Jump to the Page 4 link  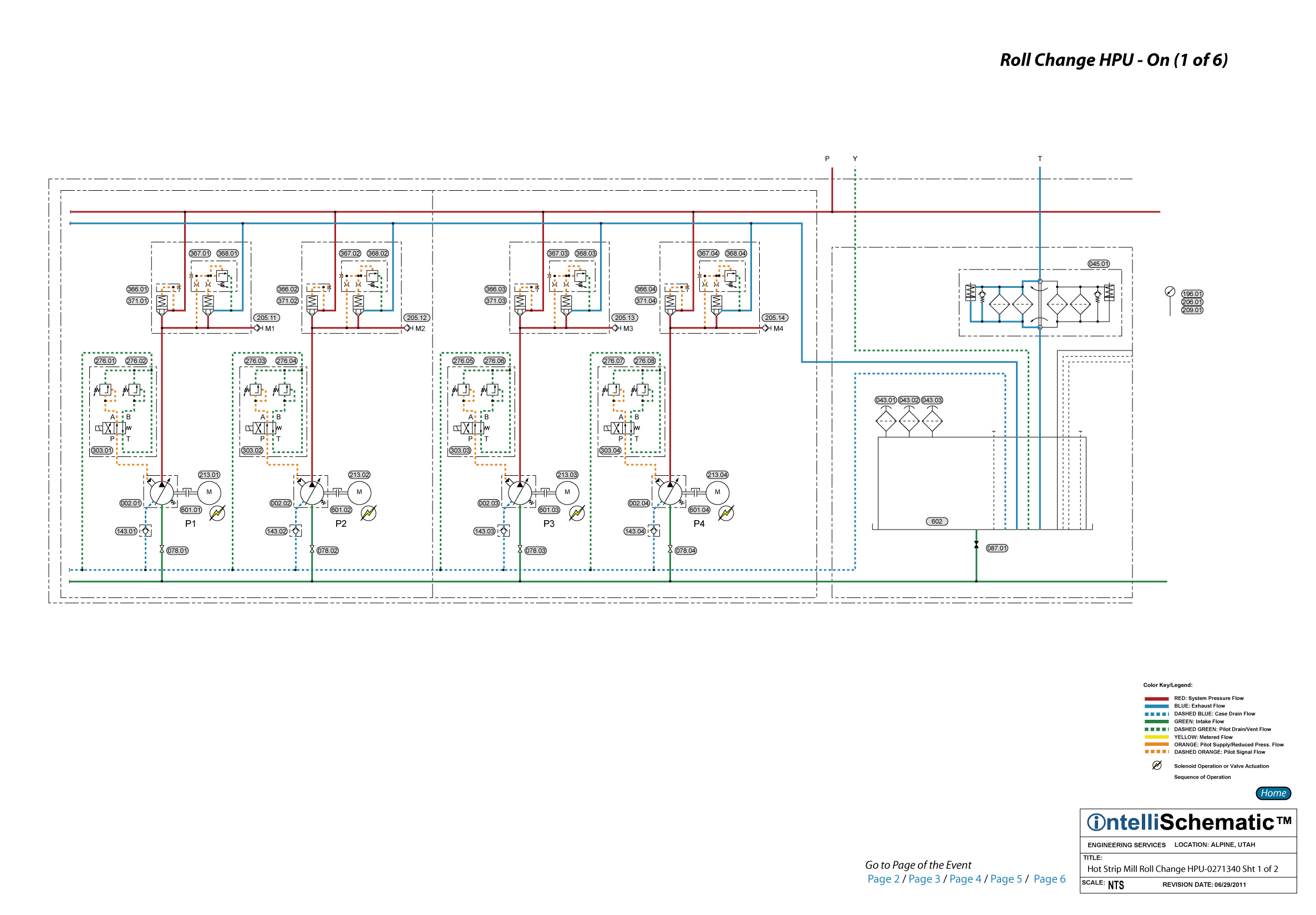click(x=965, y=879)
